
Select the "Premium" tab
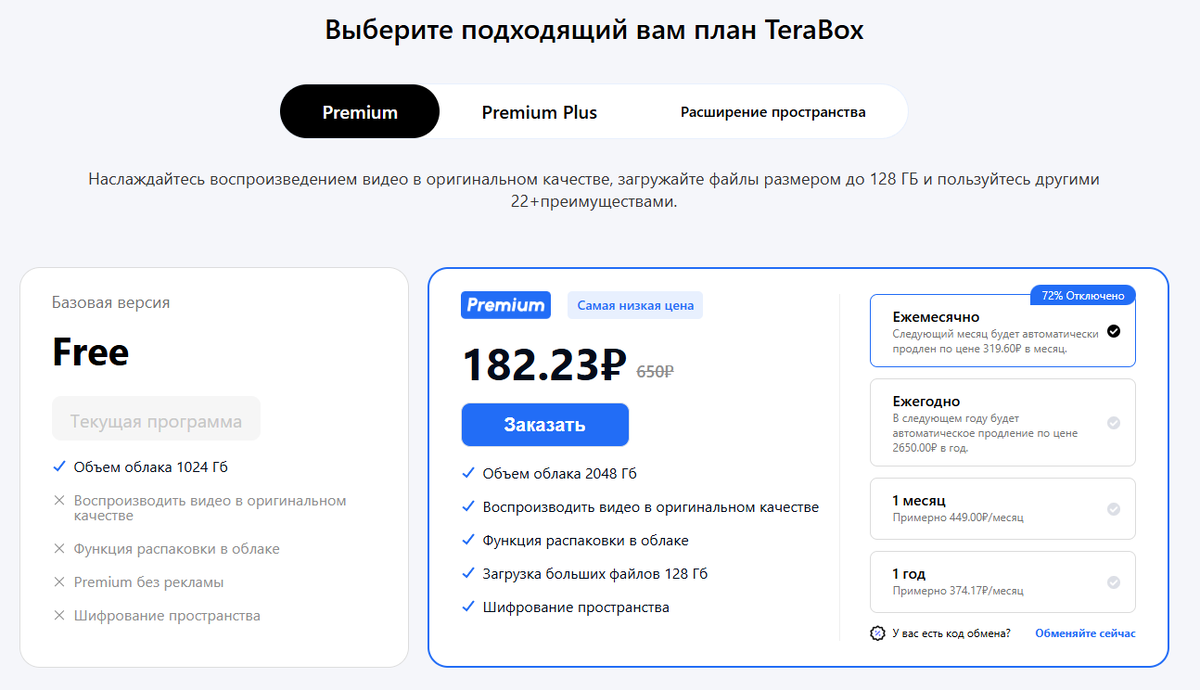[x=359, y=111]
